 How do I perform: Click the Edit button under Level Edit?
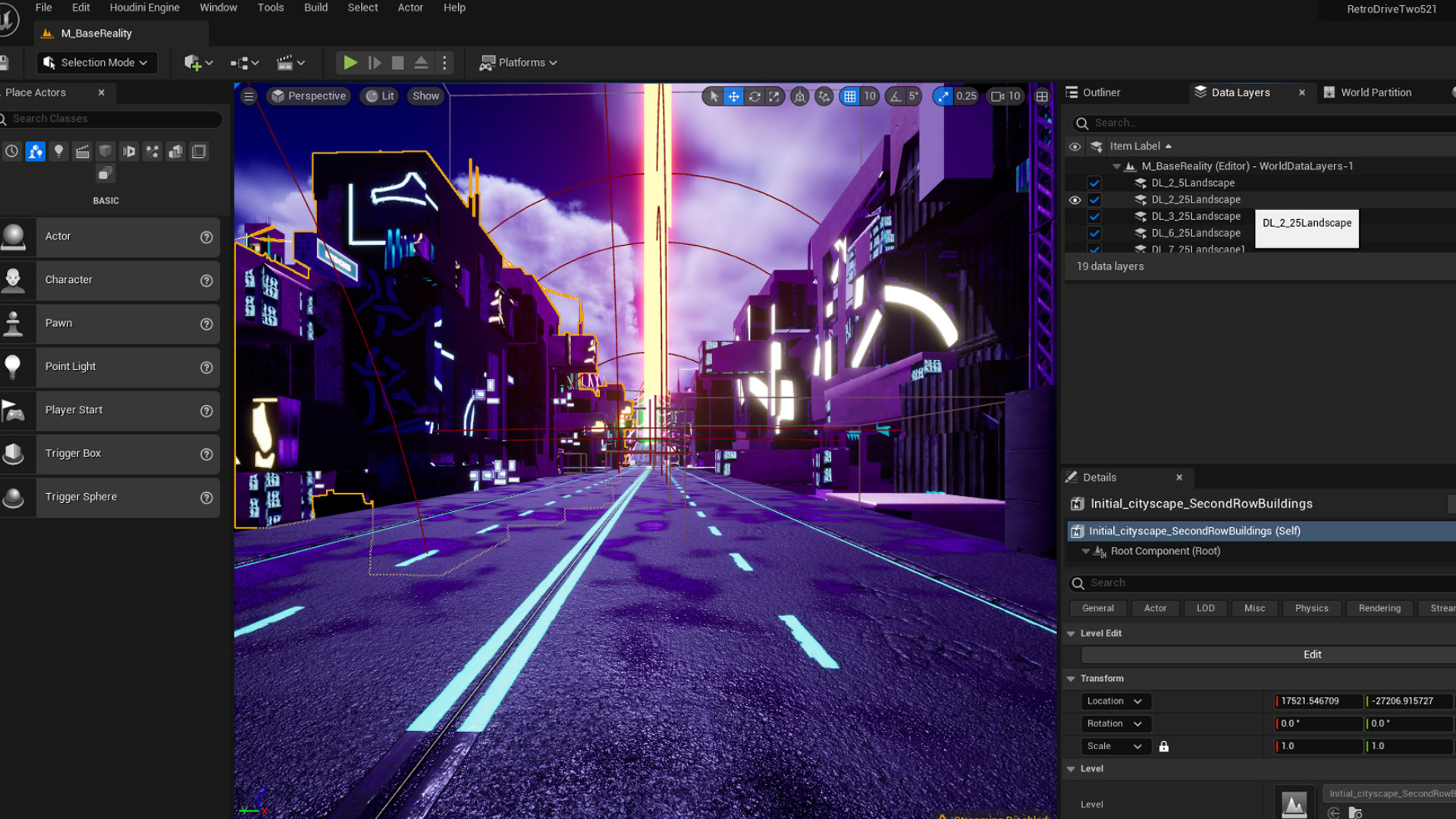[x=1312, y=654]
